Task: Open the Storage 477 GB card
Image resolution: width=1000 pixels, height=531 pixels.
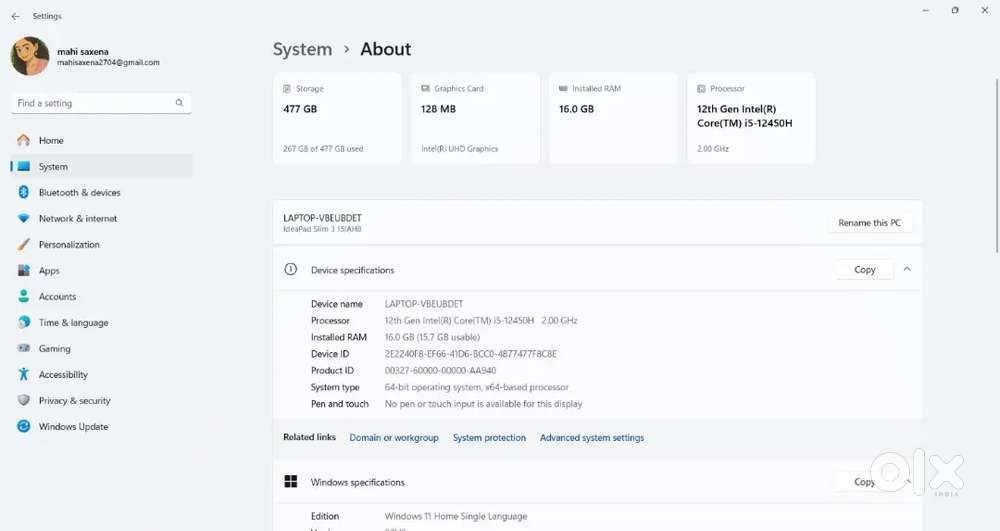Action: tap(337, 118)
